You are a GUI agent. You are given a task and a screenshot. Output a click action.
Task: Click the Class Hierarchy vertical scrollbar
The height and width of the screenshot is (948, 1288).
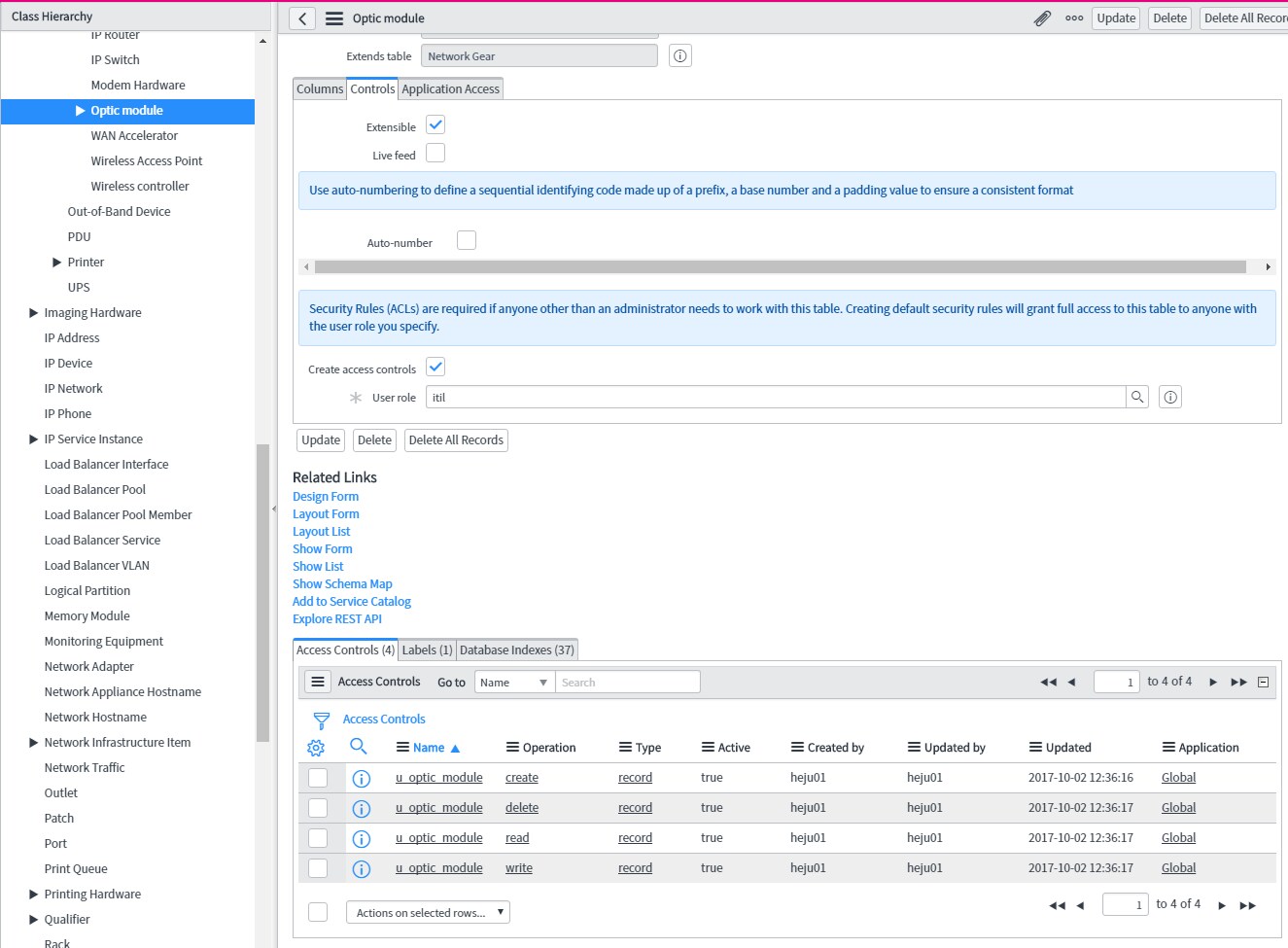[262, 593]
